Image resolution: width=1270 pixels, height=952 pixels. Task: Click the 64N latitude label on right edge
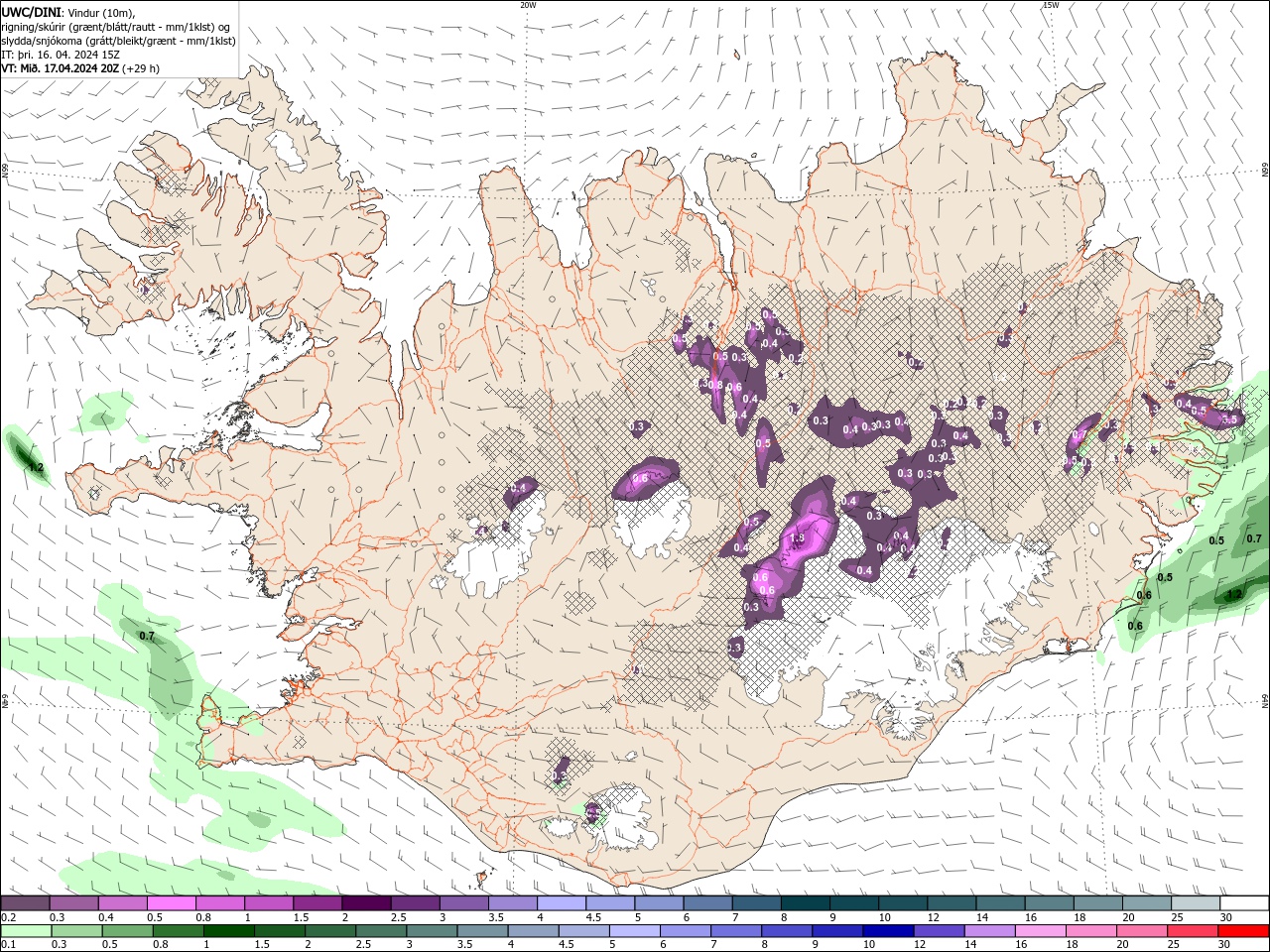coord(1265,700)
